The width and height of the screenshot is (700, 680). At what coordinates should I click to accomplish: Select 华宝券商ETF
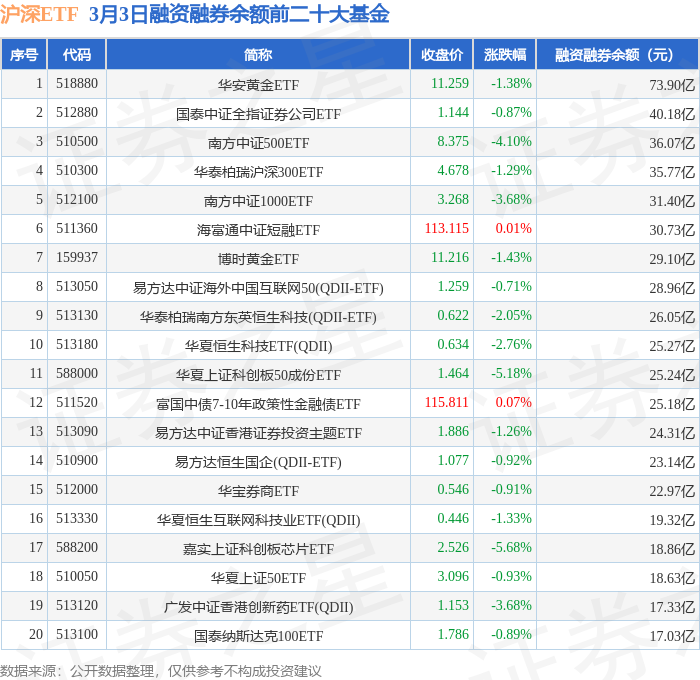tap(258, 491)
